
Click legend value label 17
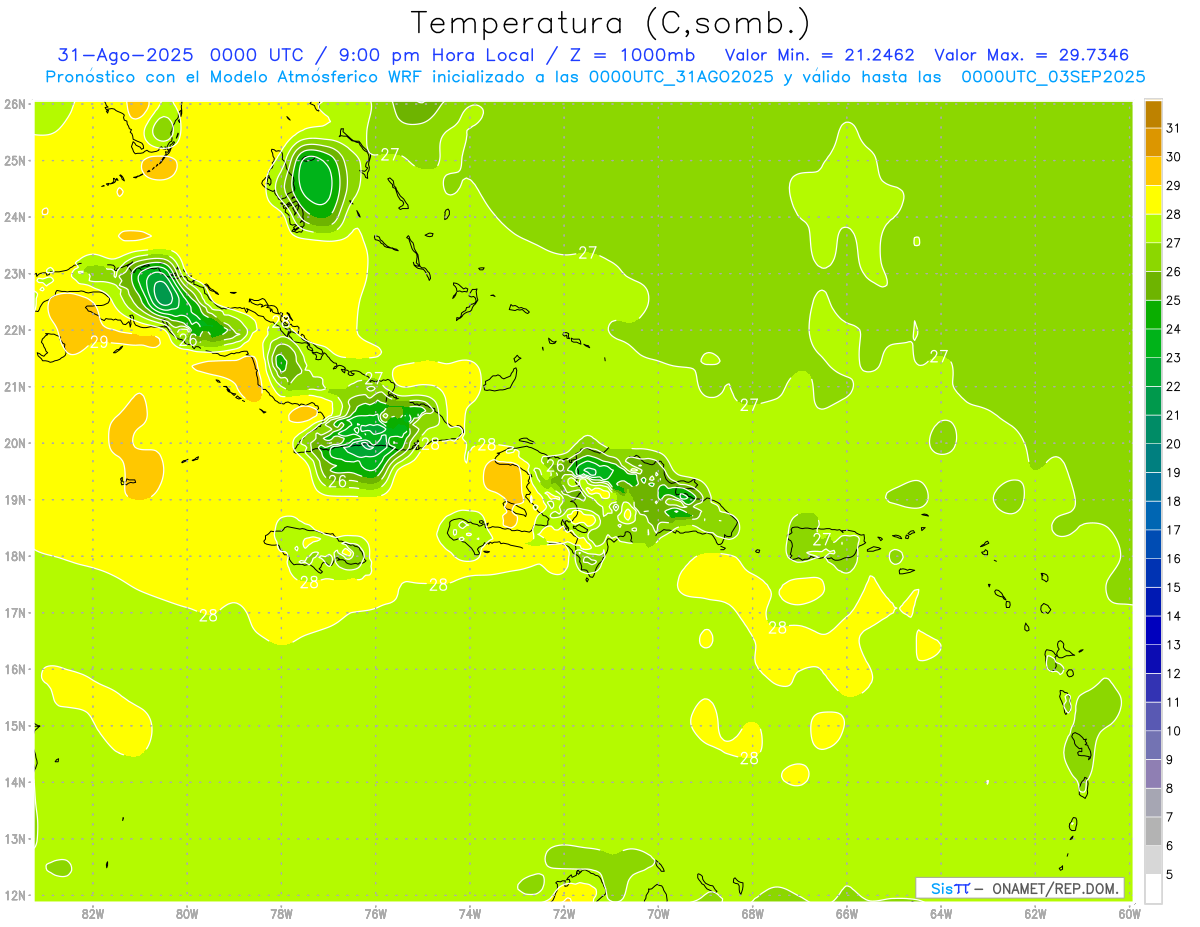click(1173, 530)
